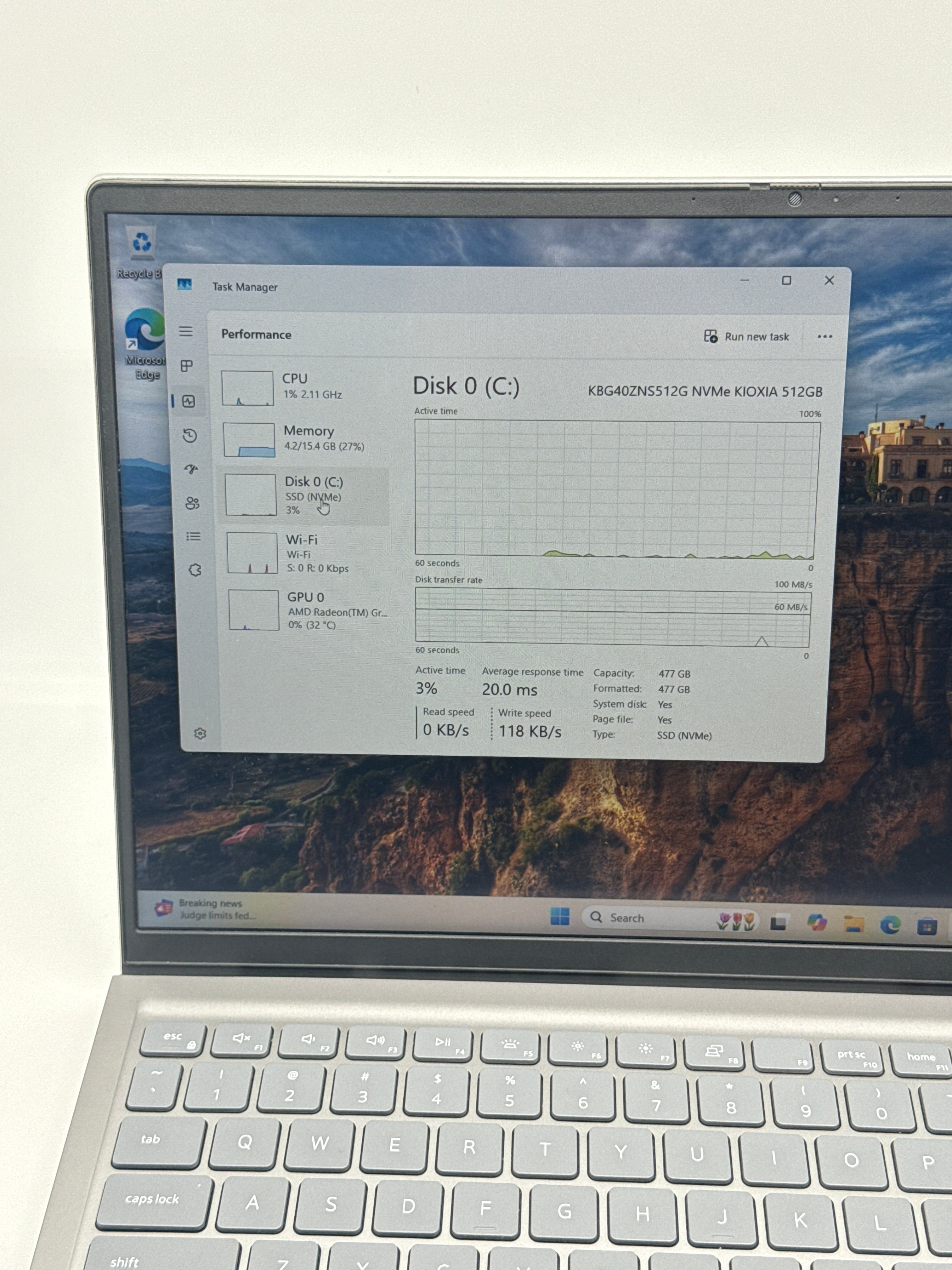Viewport: 952px width, 1270px height.
Task: Click the Wi-Fi mini graph thumbnail
Action: point(252,553)
